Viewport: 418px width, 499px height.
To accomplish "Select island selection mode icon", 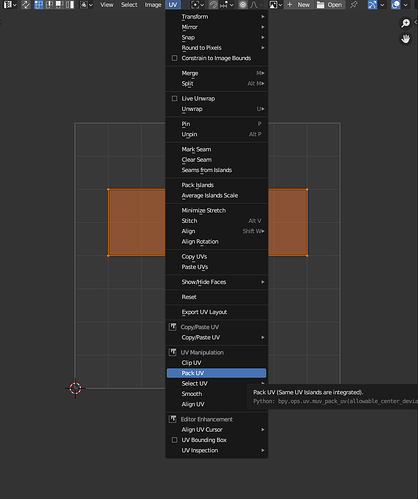I will 70,5.
